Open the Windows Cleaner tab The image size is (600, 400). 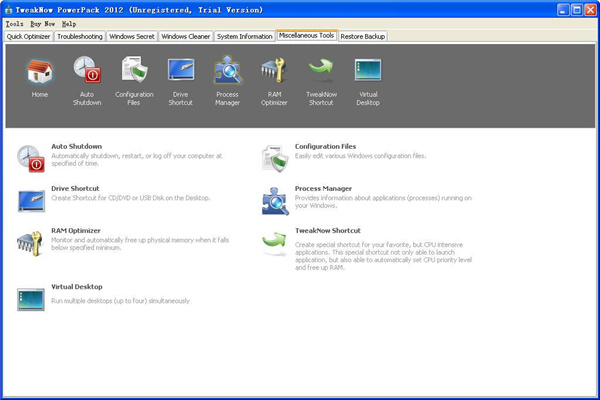[x=186, y=36]
